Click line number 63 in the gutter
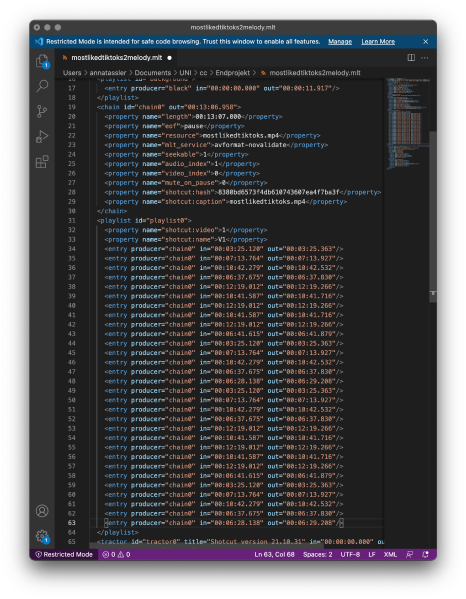The width and height of the screenshot is (466, 599). tap(72, 523)
